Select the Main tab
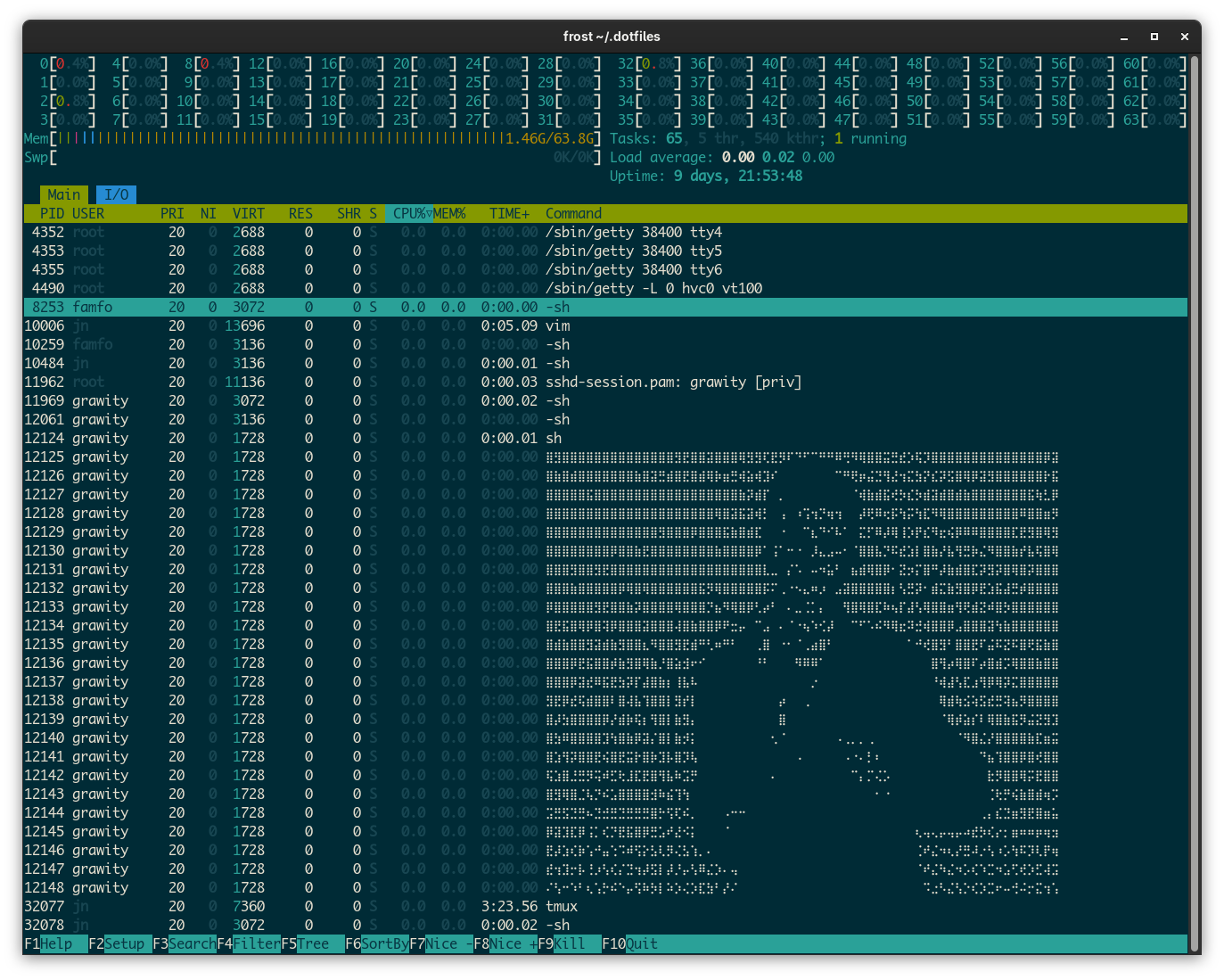Screen dimensions: 1224x980 point(64,194)
